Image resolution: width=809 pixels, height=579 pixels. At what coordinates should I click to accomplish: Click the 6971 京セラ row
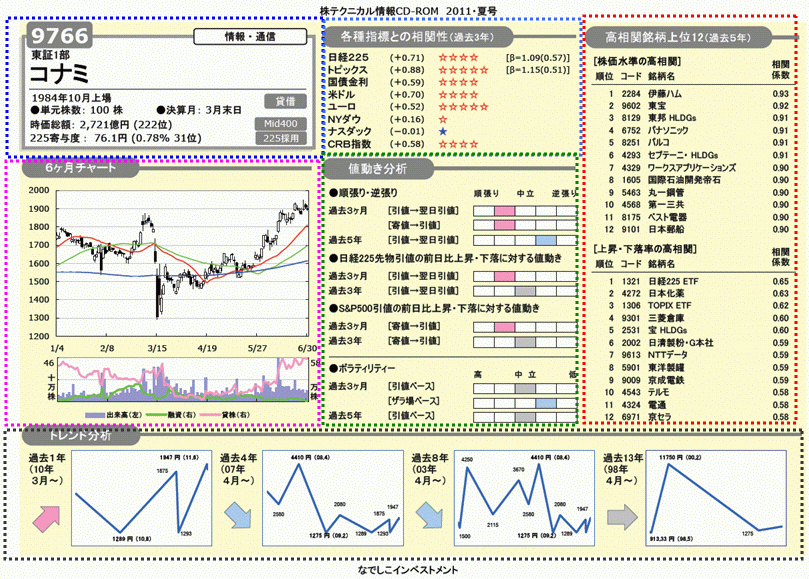point(693,417)
